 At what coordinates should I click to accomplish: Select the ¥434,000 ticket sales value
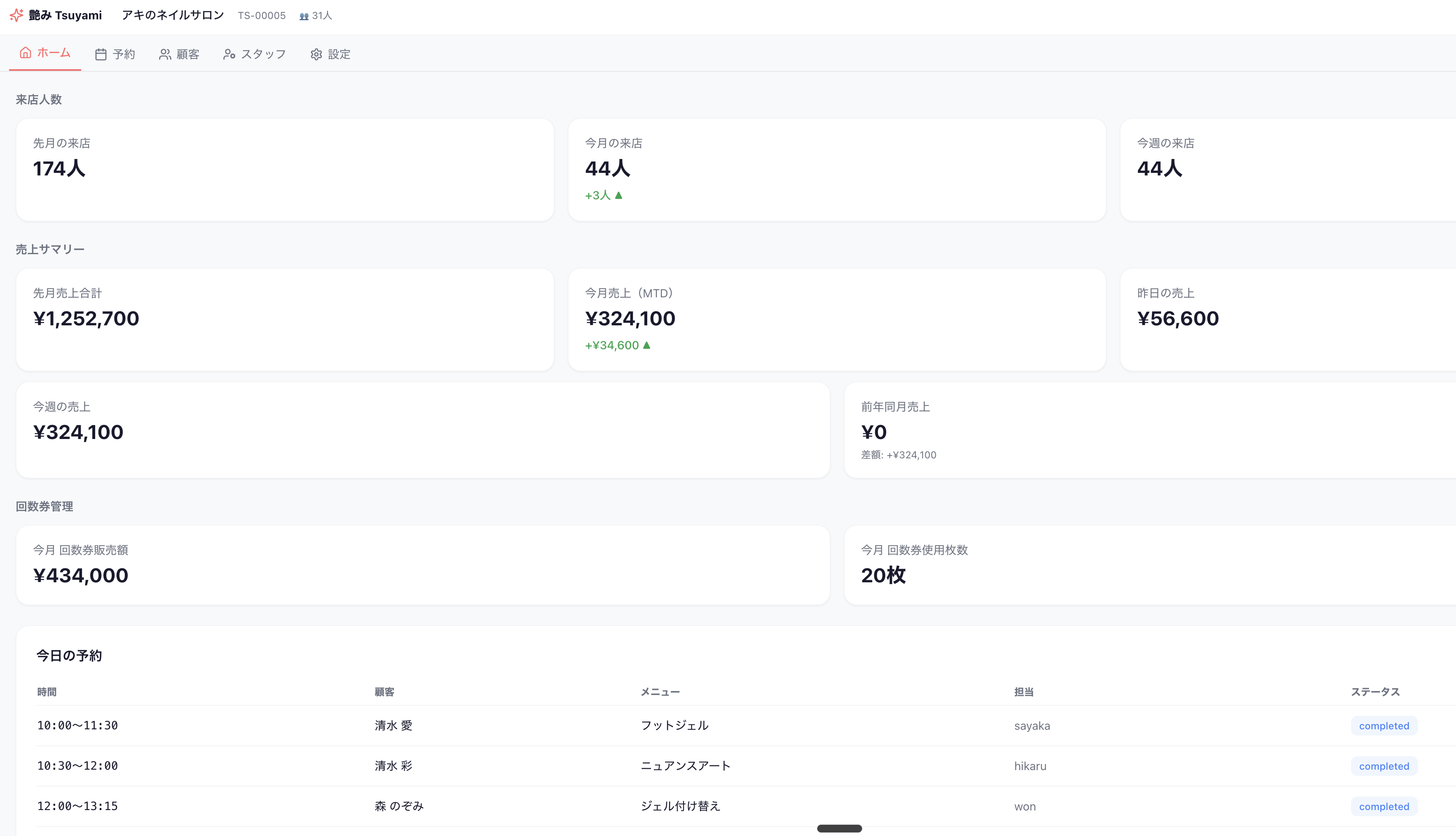(81, 575)
